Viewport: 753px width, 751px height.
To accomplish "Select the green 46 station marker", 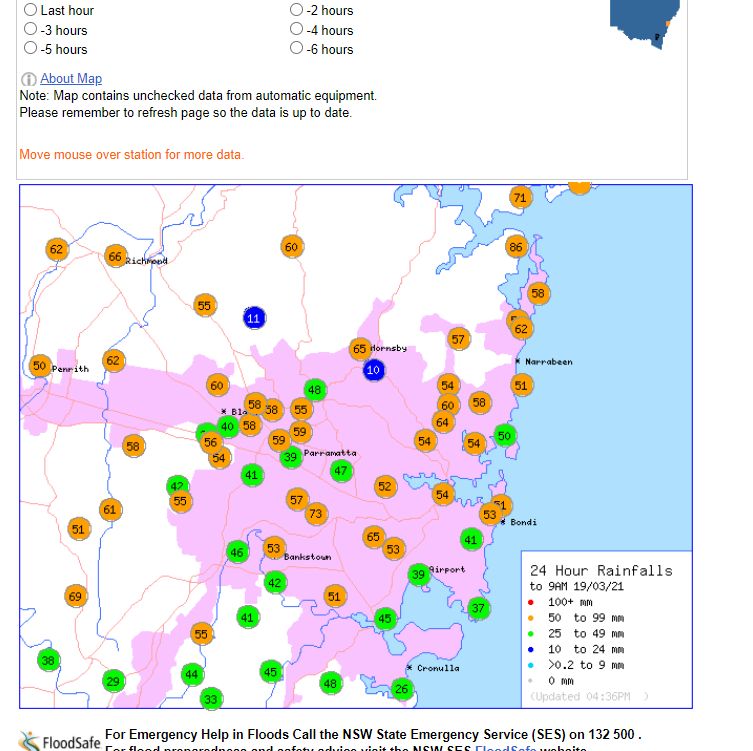I will point(237,552).
